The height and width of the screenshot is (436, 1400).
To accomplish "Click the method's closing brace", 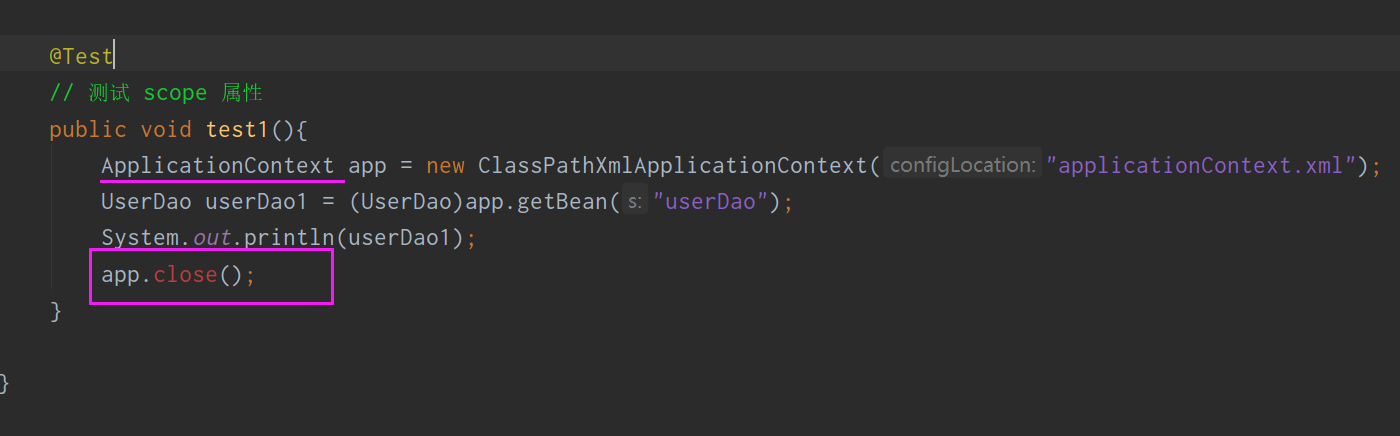I will (56, 311).
